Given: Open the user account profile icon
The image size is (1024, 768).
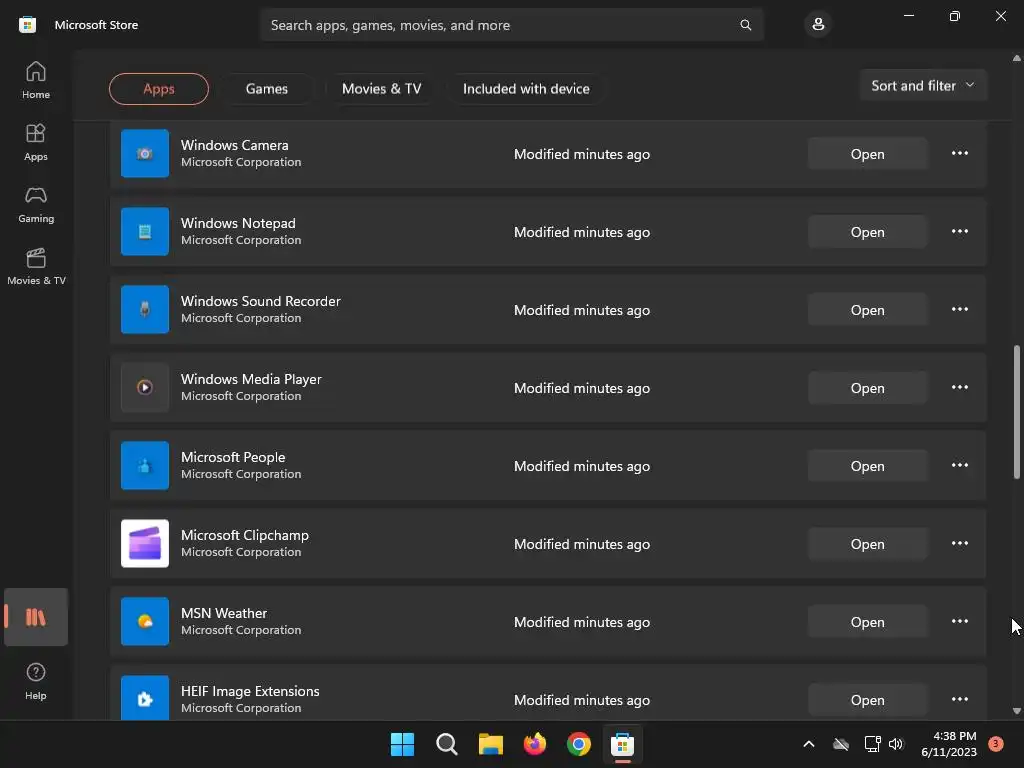Looking at the screenshot, I should (x=818, y=25).
